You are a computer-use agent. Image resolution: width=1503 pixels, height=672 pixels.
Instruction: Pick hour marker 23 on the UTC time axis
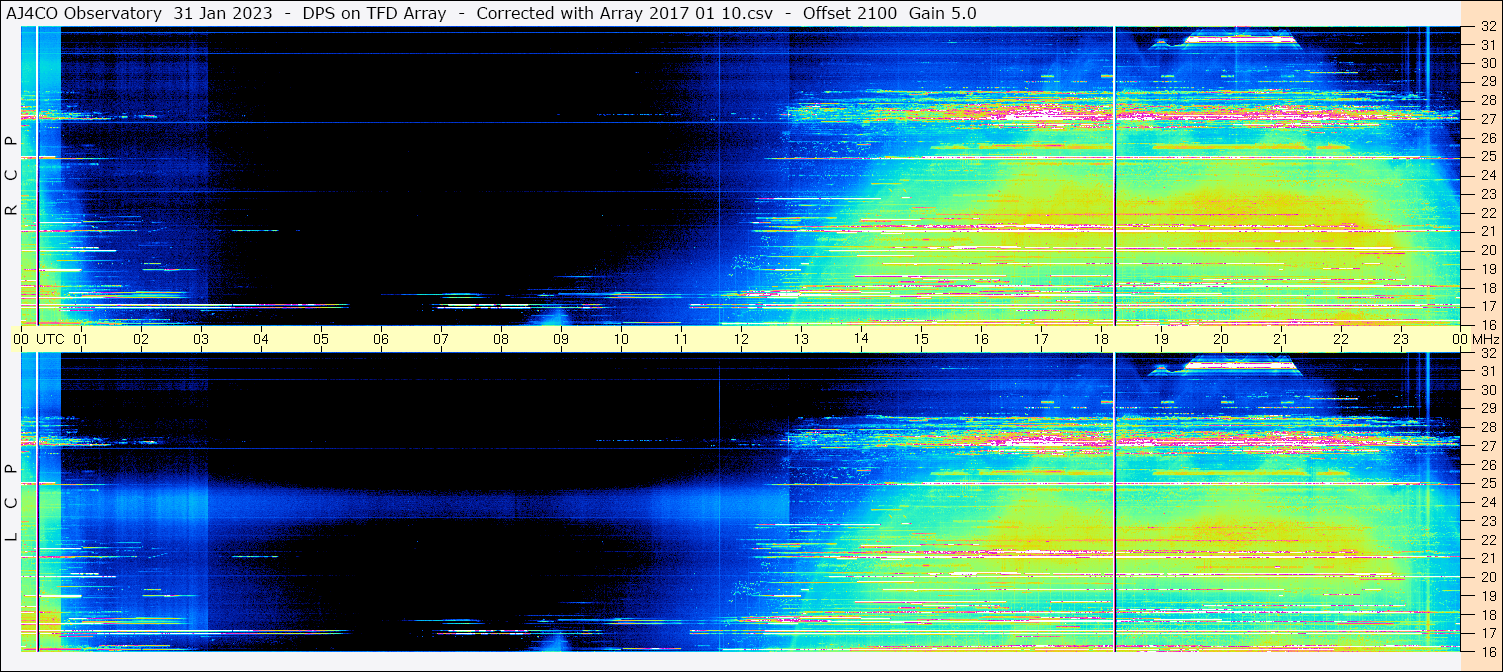(1401, 339)
